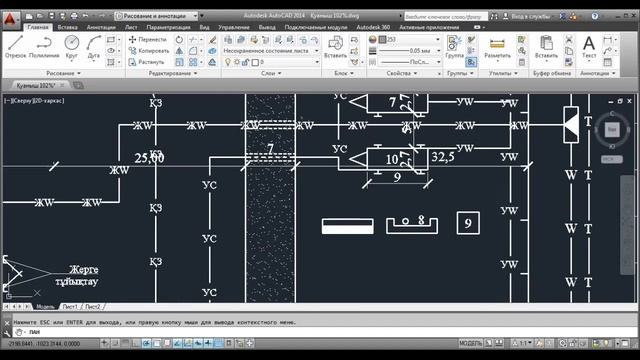Expand the Рисование panel
The width and height of the screenshot is (640, 360).
(x=63, y=73)
